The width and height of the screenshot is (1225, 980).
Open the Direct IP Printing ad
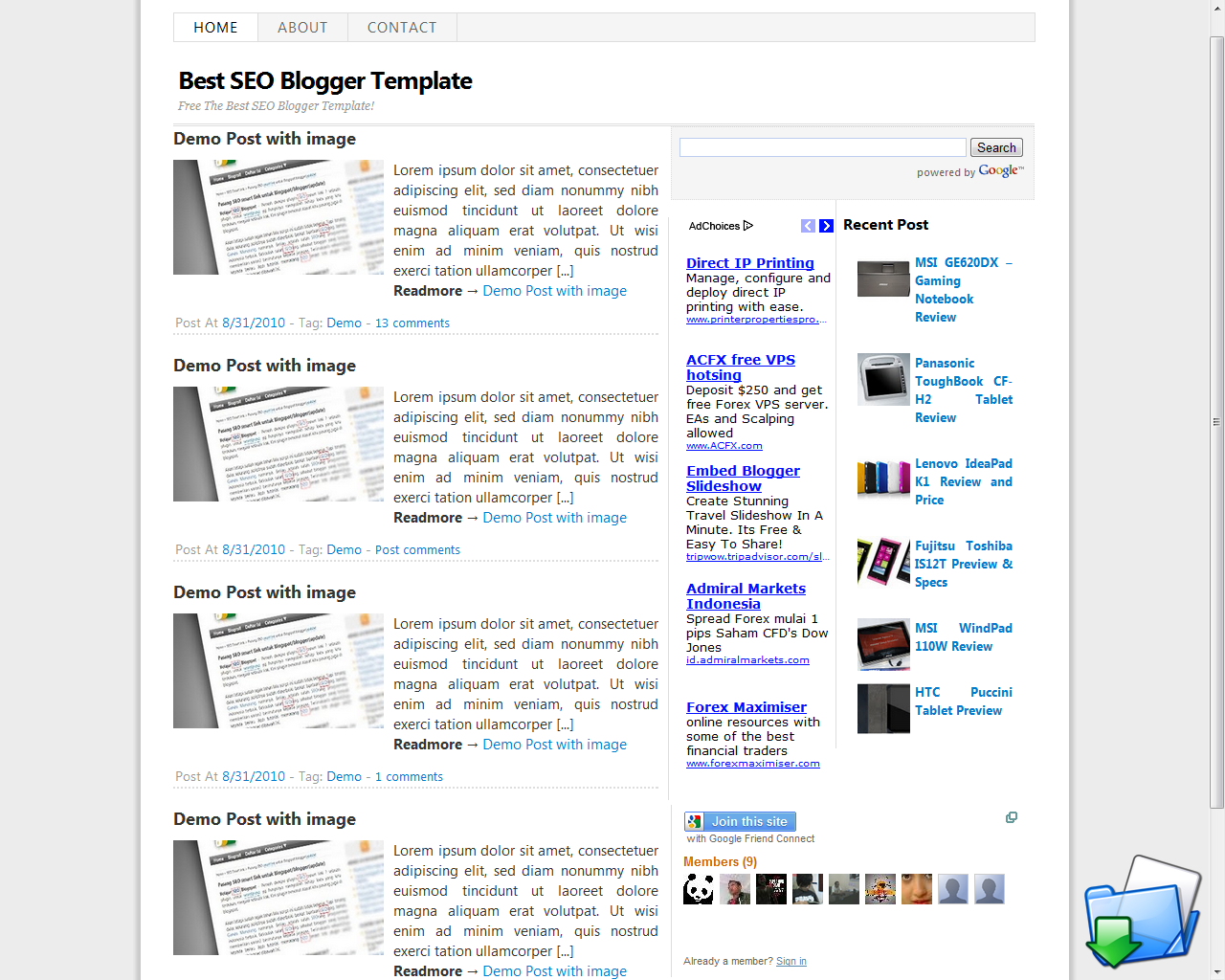click(750, 263)
